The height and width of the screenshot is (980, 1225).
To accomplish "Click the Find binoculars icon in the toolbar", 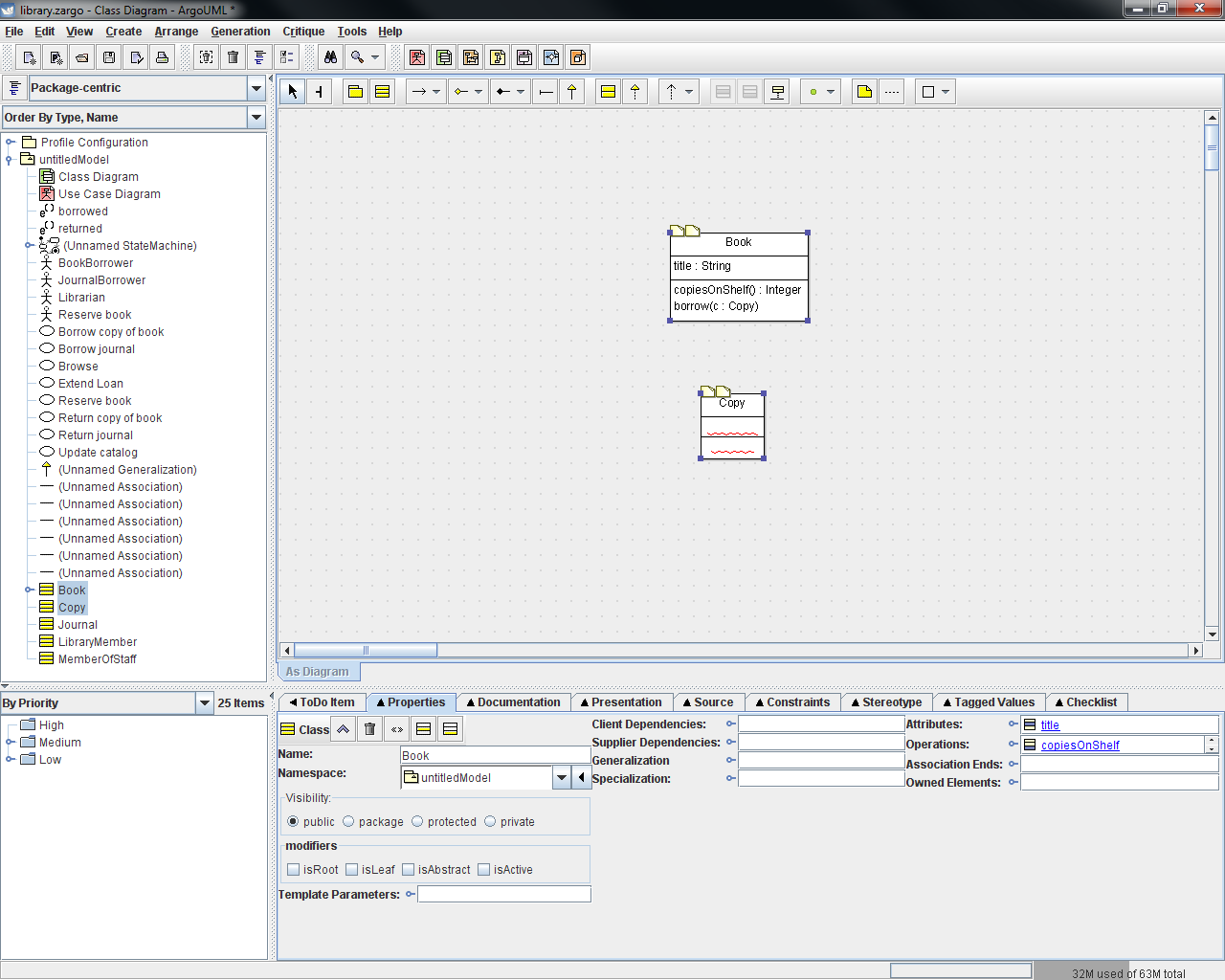I will pos(330,57).
